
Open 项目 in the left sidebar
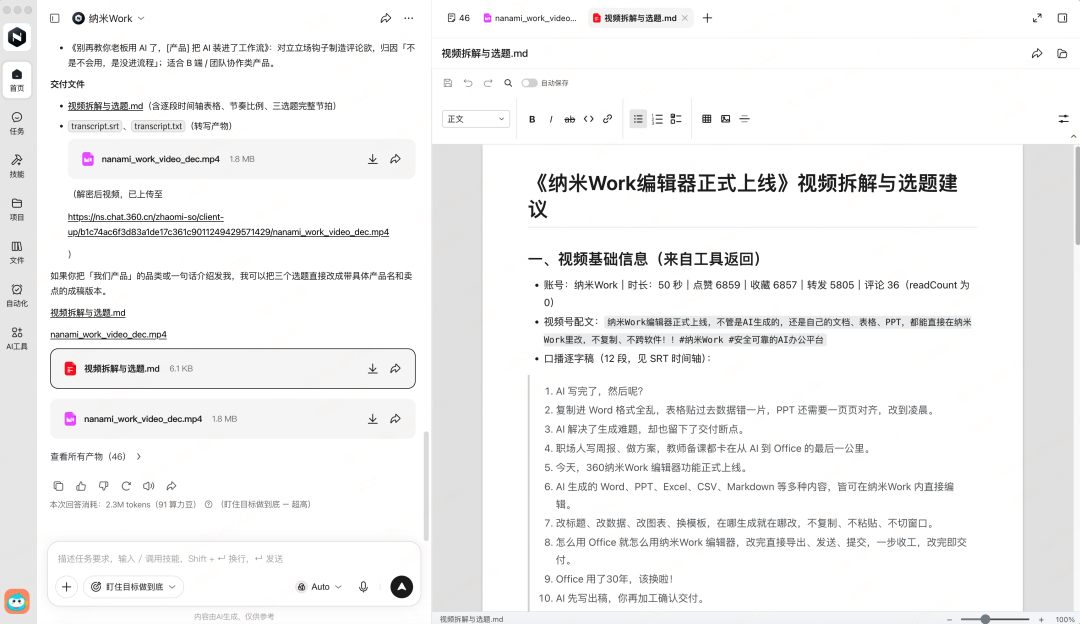[17, 209]
